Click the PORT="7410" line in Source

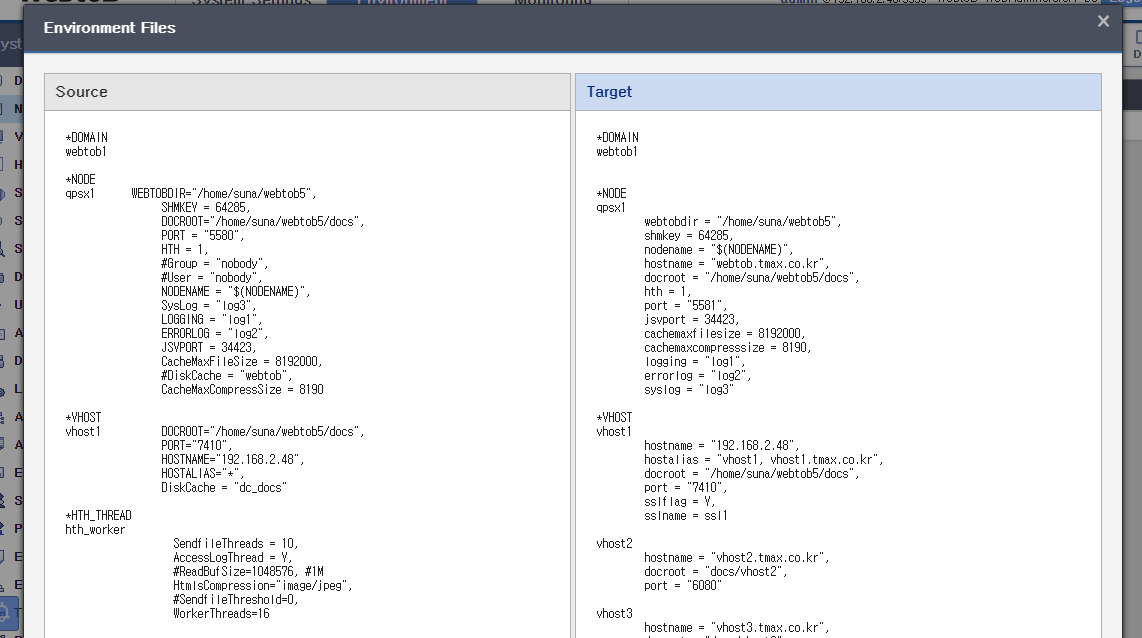click(x=197, y=446)
